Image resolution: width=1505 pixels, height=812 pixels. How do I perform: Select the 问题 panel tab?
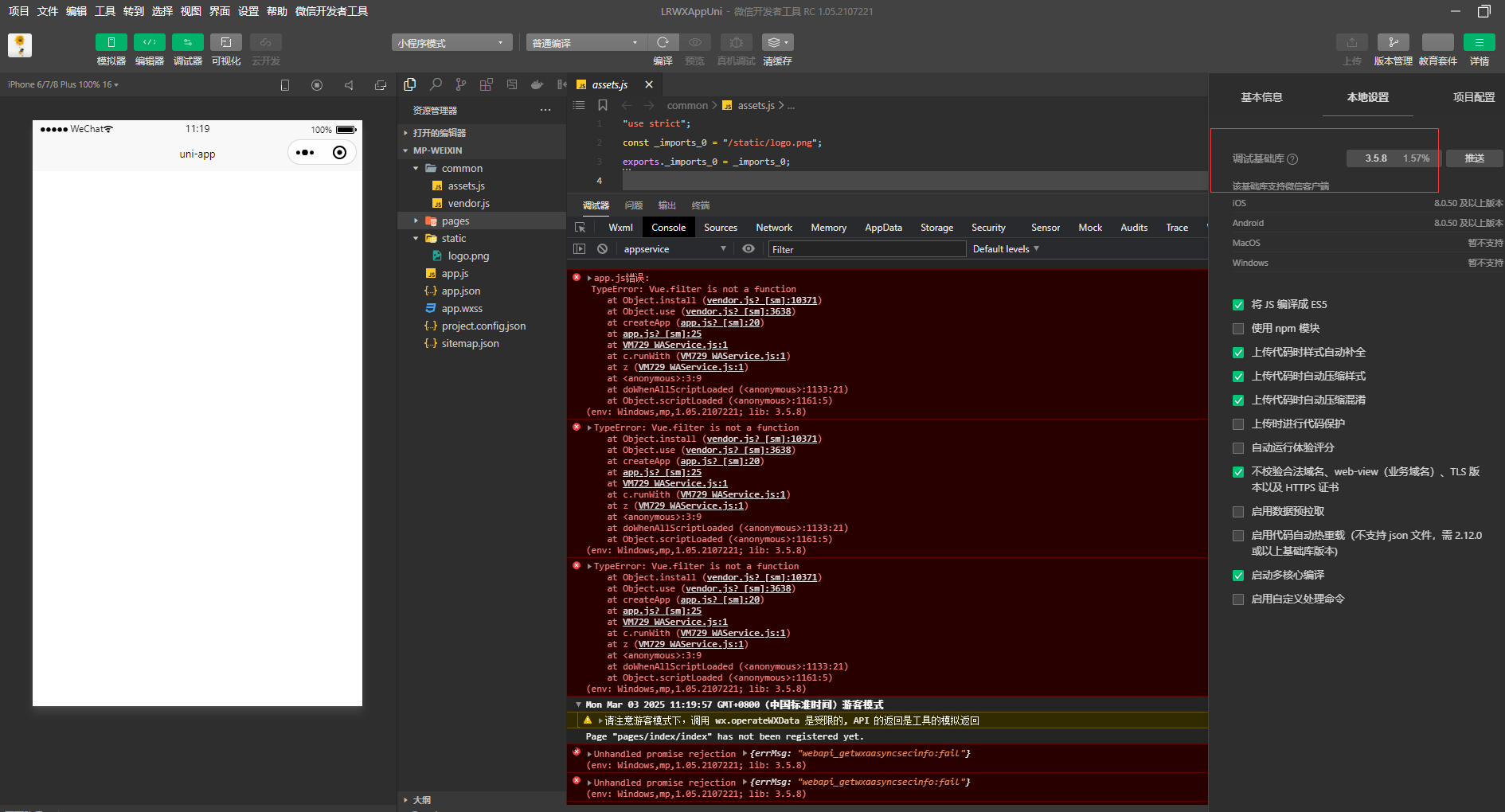coord(634,205)
